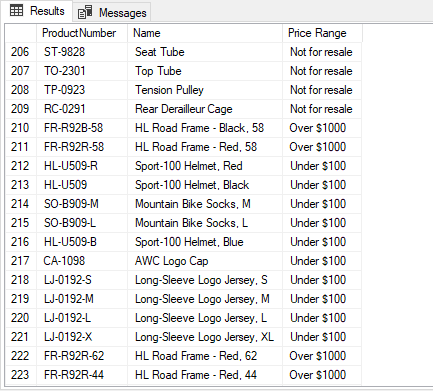Image resolution: width=433 pixels, height=391 pixels.
Task: Select HL Road Frame - Red, 44
Action: [x=205, y=375]
